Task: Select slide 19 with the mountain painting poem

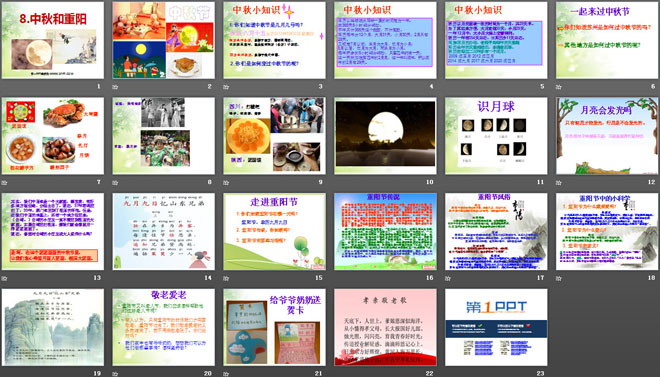Action: pos(53,327)
